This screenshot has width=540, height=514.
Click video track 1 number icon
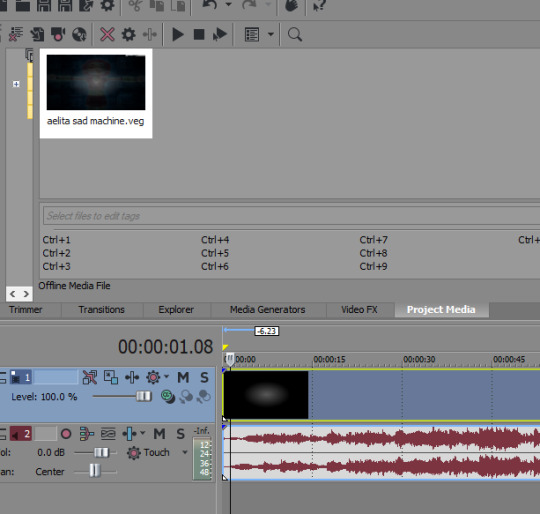tap(21, 377)
